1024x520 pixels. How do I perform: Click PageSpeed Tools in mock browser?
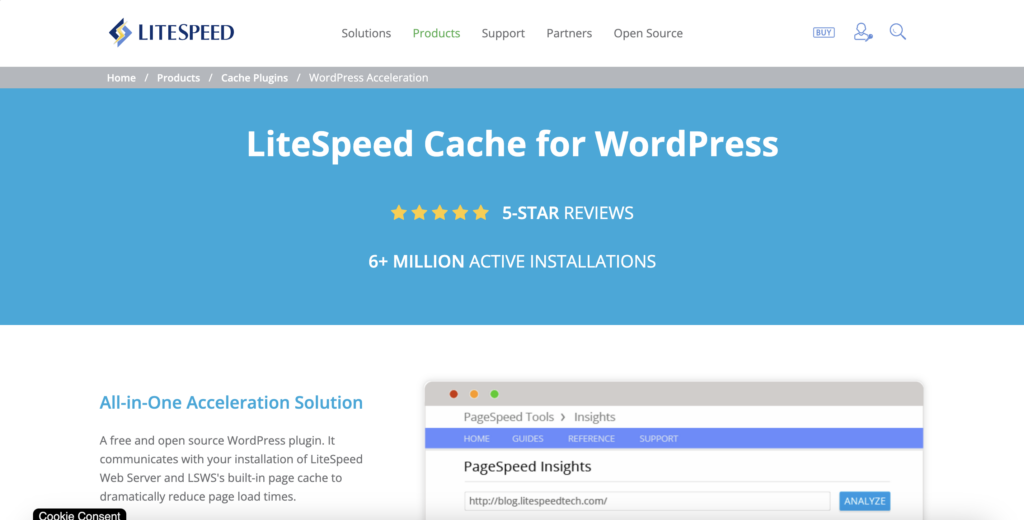[x=509, y=417]
